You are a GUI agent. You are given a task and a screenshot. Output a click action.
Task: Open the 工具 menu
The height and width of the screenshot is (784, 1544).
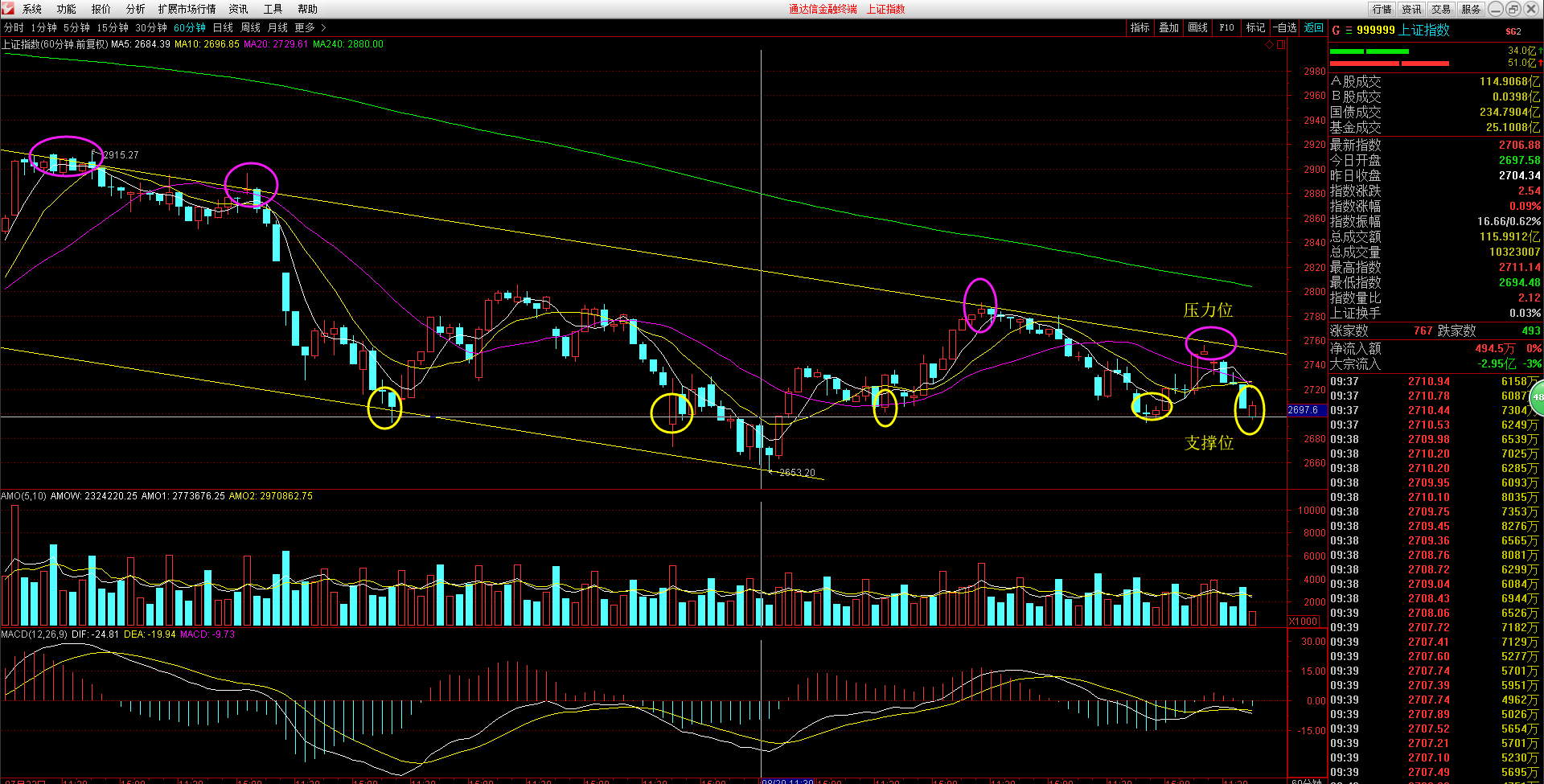[x=273, y=10]
